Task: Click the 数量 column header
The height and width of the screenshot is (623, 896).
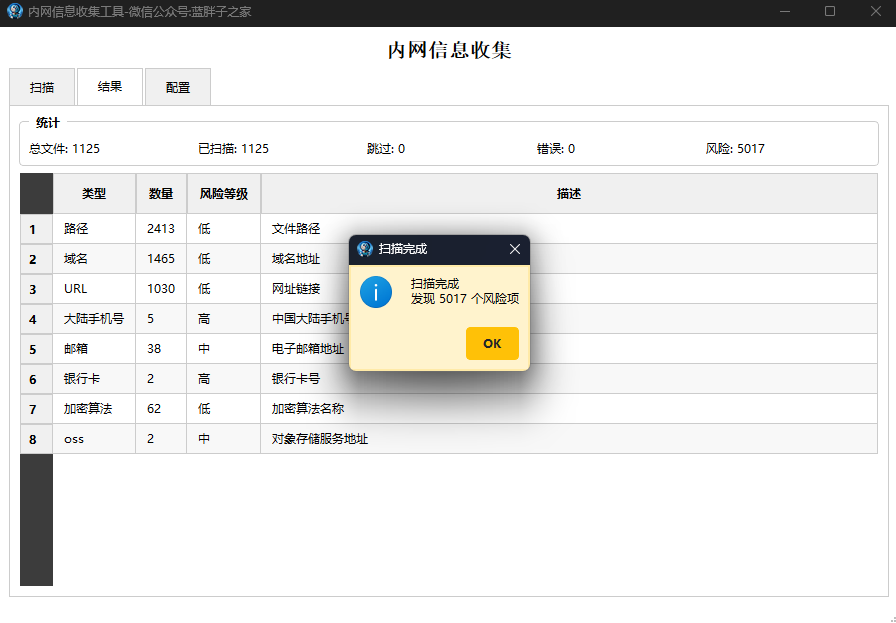Action: point(161,194)
